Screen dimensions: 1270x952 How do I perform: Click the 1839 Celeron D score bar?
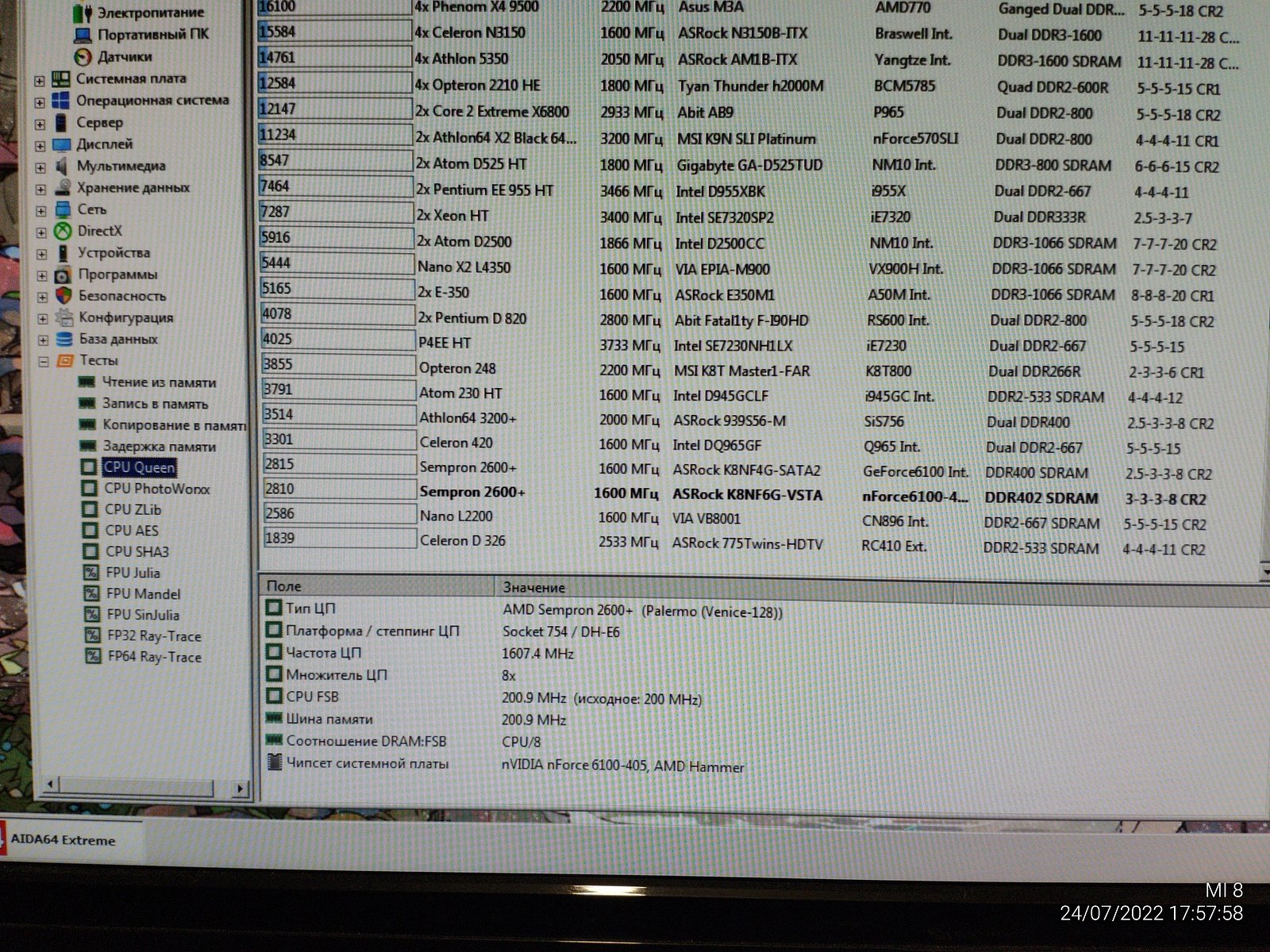click(340, 538)
